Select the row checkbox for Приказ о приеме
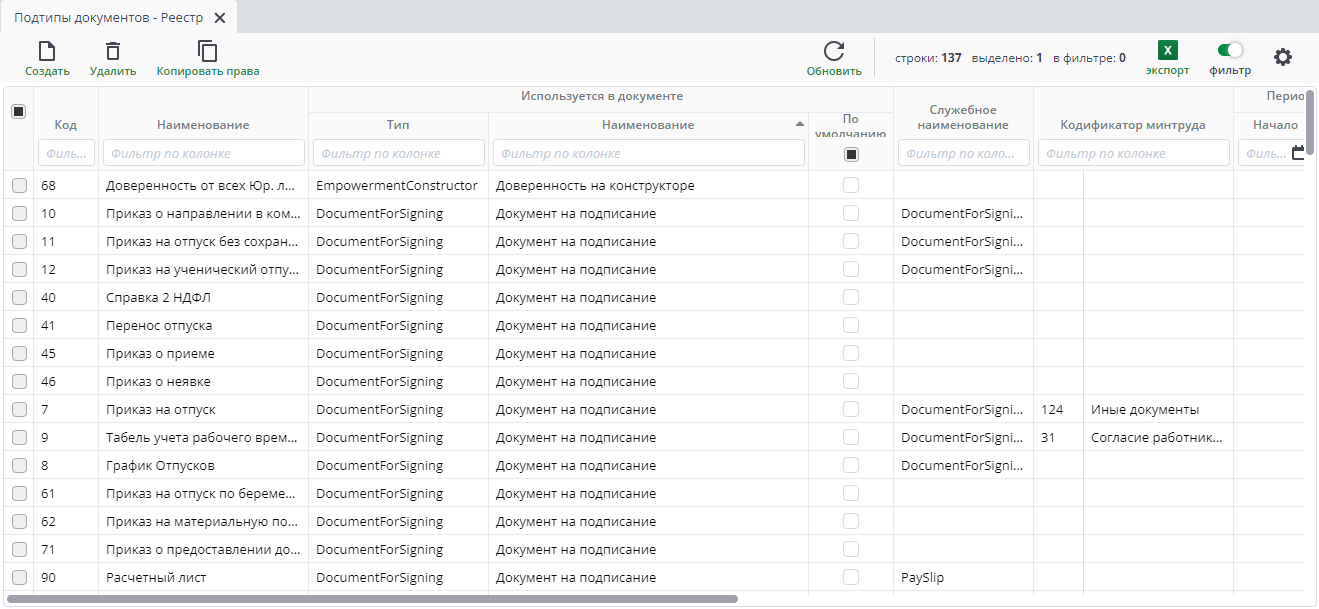Image resolution: width=1319 pixels, height=609 pixels. click(x=19, y=353)
